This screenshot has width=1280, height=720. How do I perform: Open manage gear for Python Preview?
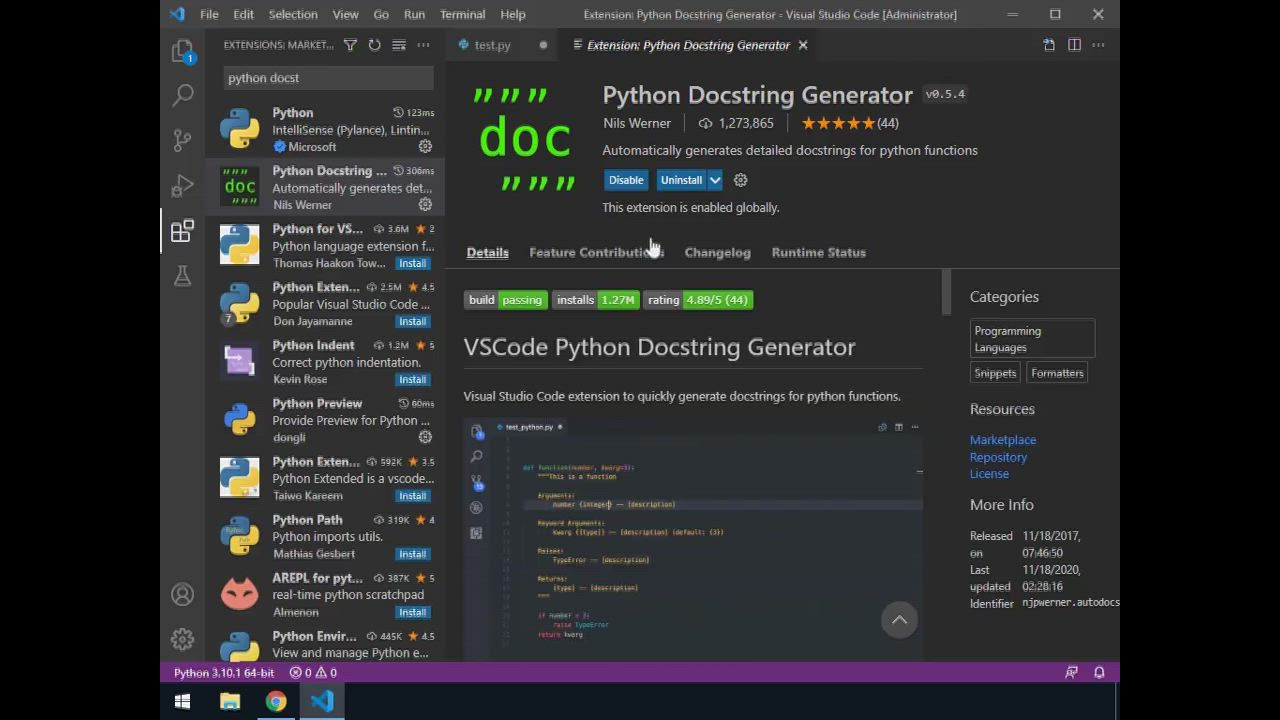(x=425, y=437)
